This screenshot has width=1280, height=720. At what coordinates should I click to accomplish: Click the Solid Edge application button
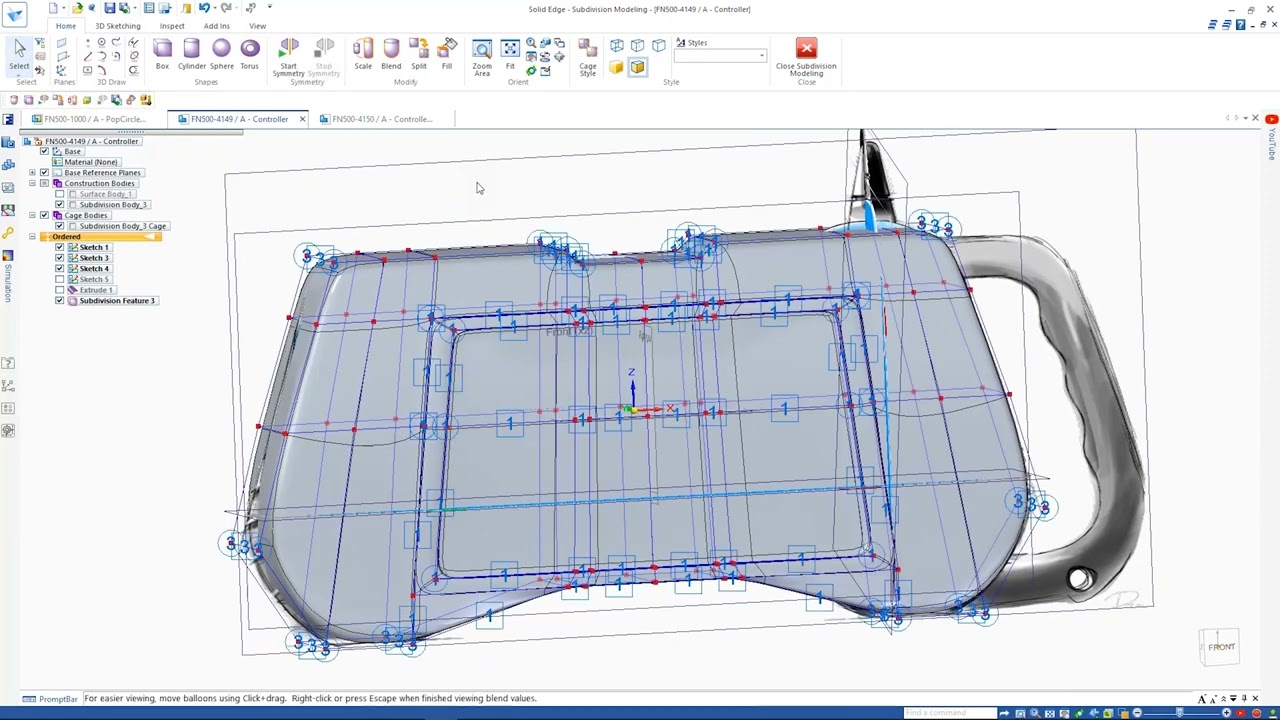click(x=15, y=15)
